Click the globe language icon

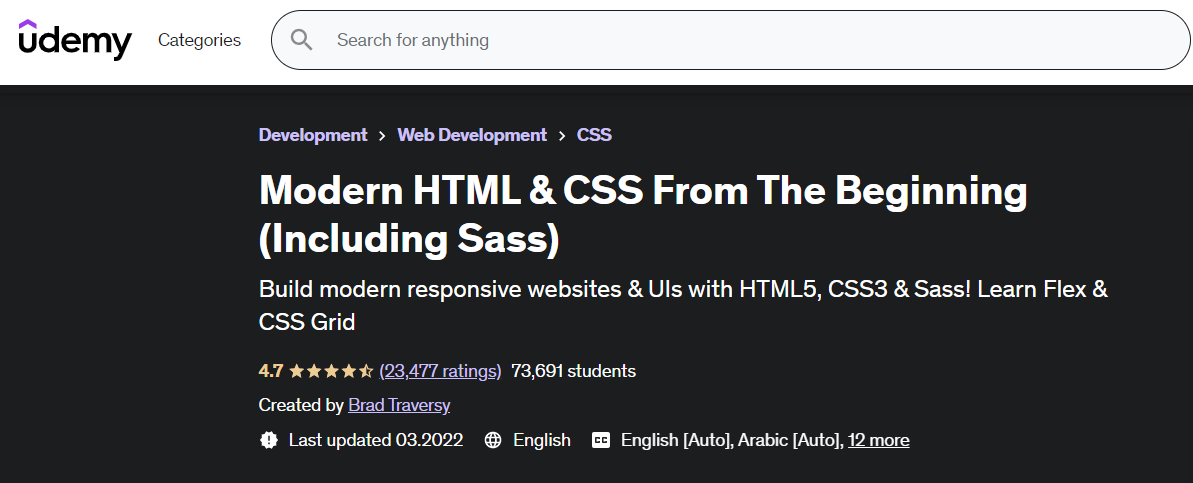493,440
